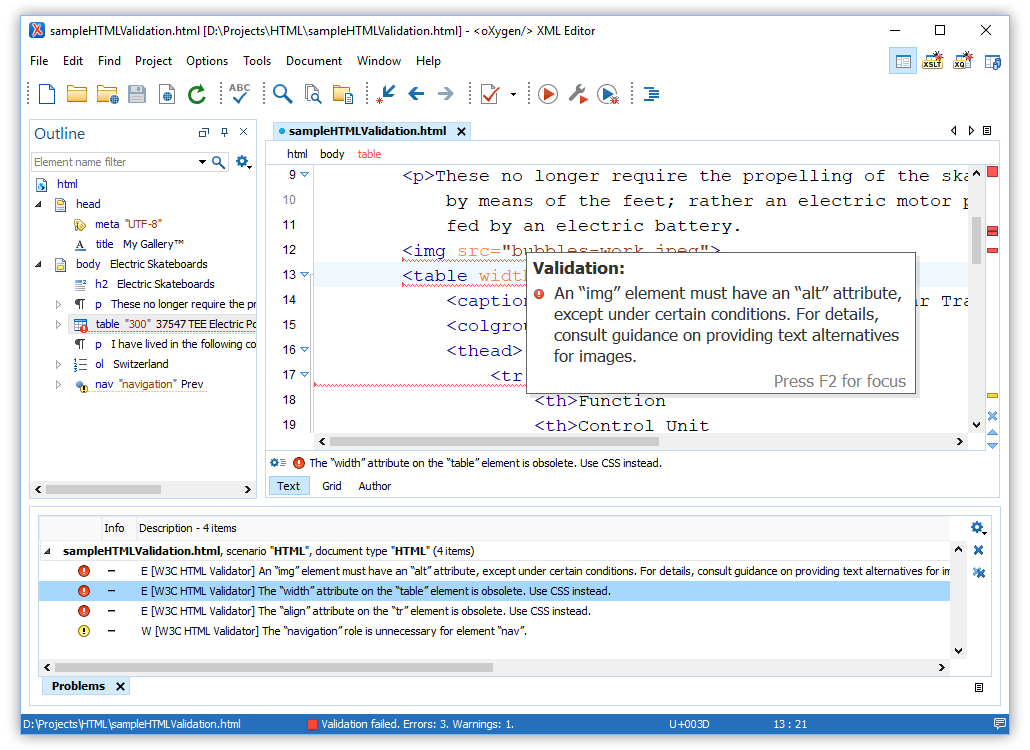Go to last modification arrow icon

(x=386, y=94)
